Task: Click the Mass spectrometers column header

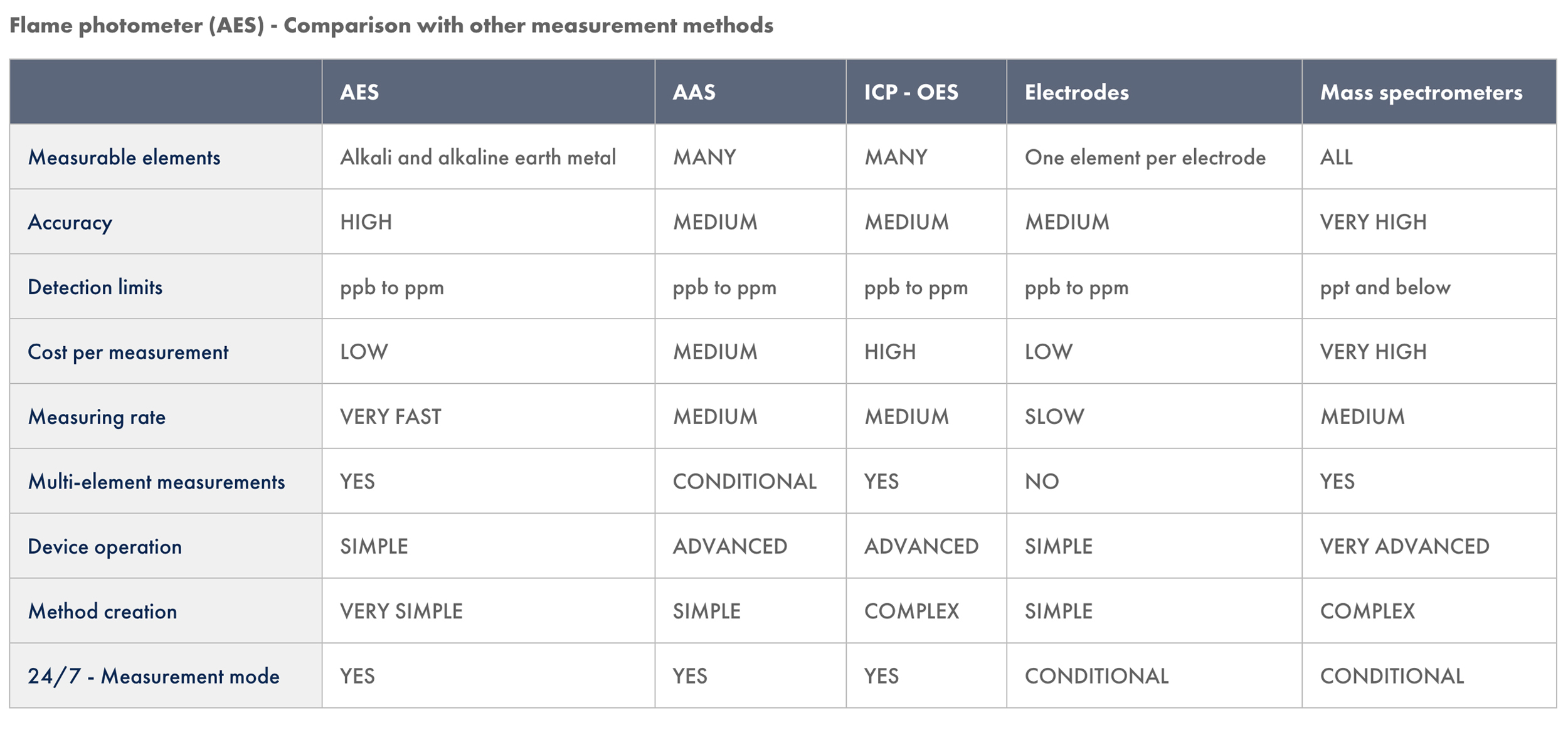Action: click(x=1421, y=92)
